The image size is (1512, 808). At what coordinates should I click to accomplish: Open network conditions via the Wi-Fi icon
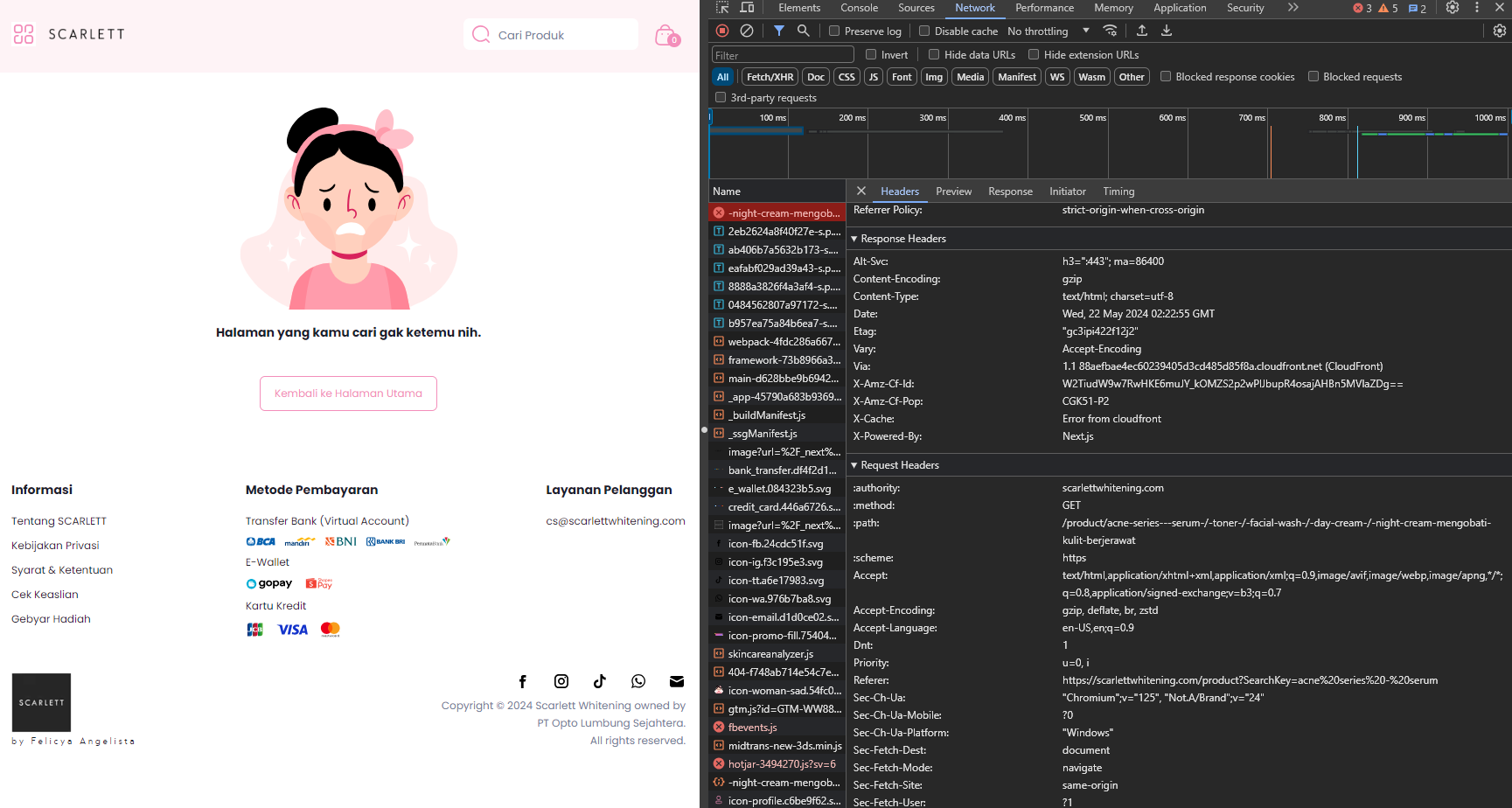[x=1111, y=31]
